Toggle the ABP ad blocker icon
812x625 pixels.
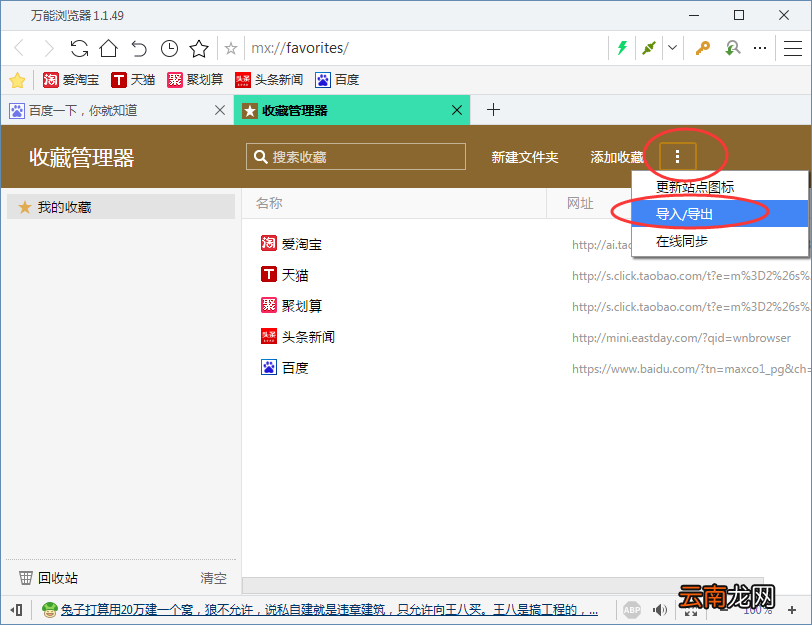tap(632, 610)
